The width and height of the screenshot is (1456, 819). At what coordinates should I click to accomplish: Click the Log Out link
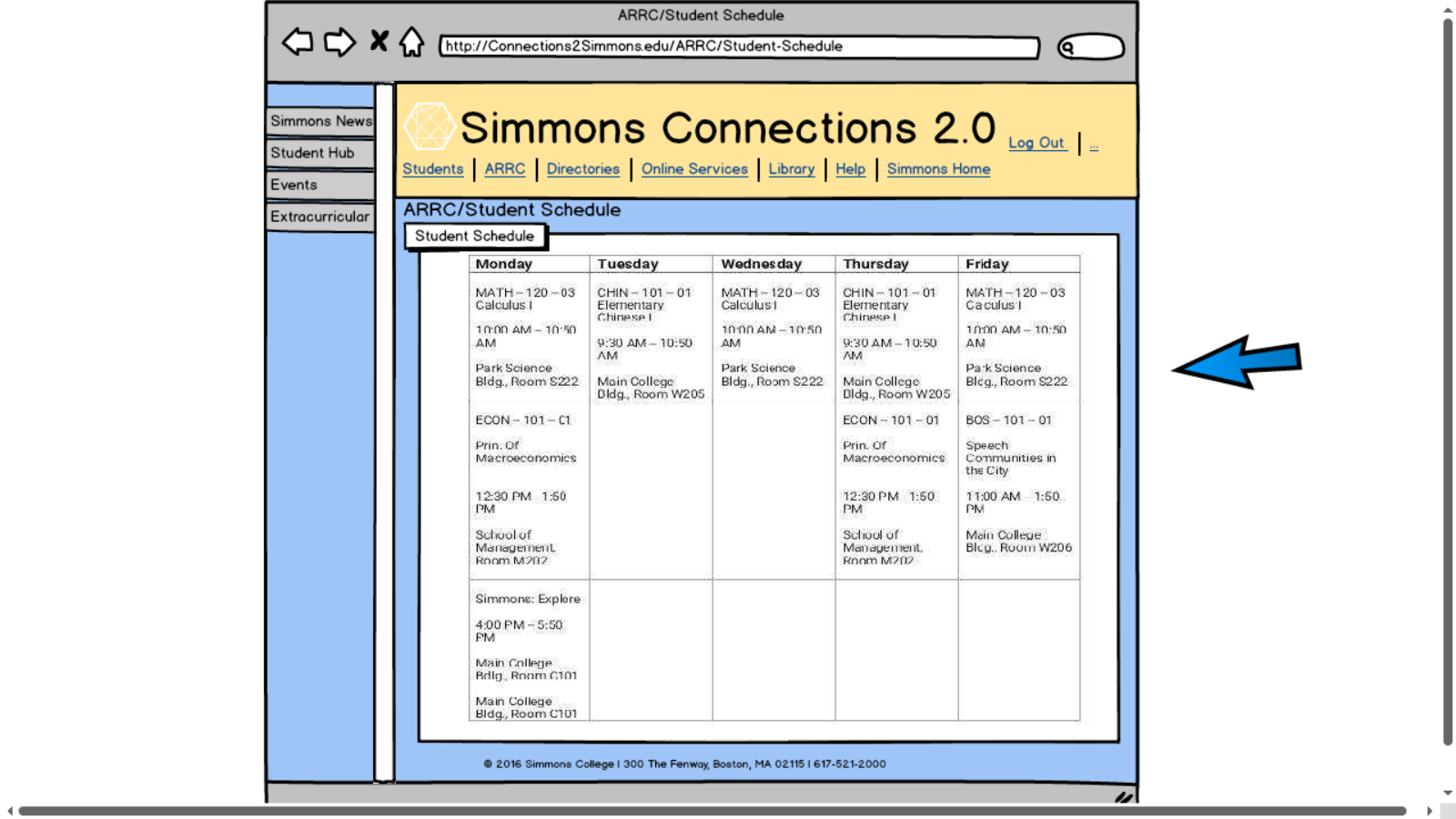click(1036, 143)
